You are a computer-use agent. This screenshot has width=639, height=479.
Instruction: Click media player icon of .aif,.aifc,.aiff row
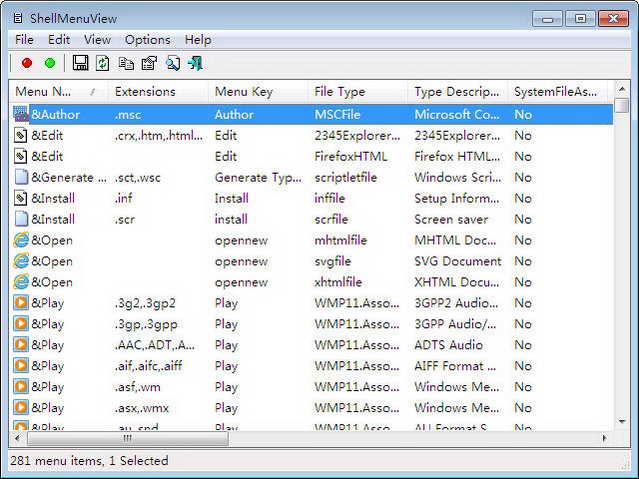tap(21, 366)
